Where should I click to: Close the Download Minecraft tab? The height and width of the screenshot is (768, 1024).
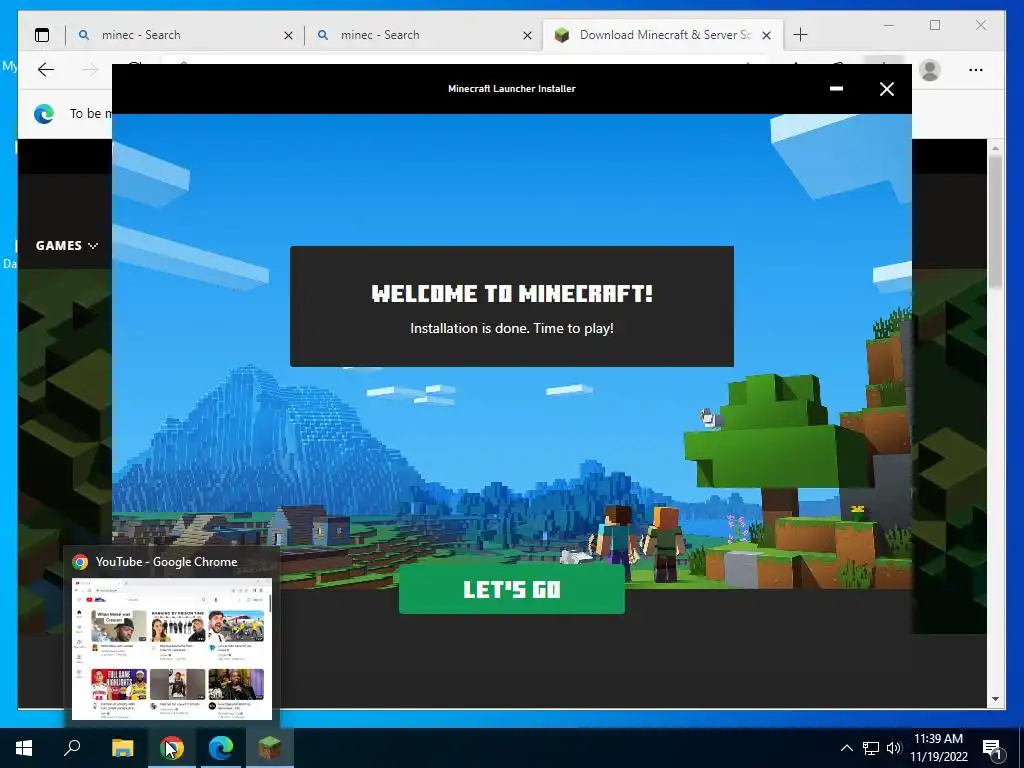pyautogui.click(x=767, y=35)
